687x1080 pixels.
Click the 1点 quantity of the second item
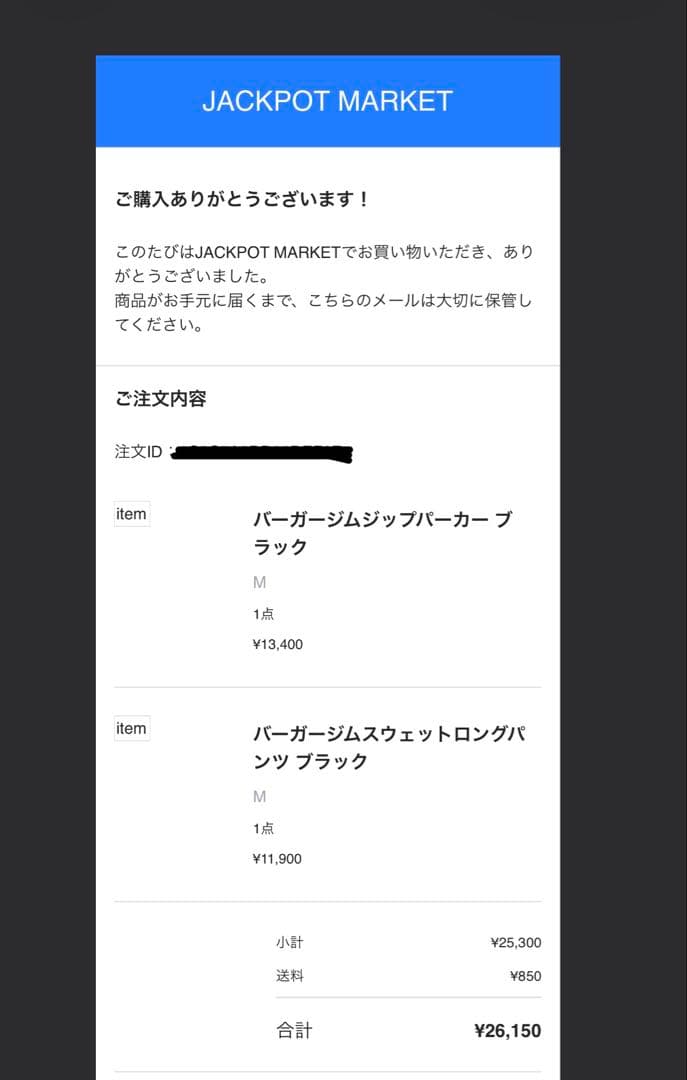[264, 828]
